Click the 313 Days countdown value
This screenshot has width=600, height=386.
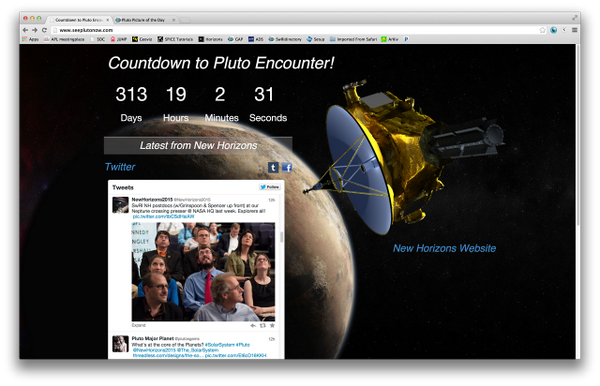click(131, 94)
